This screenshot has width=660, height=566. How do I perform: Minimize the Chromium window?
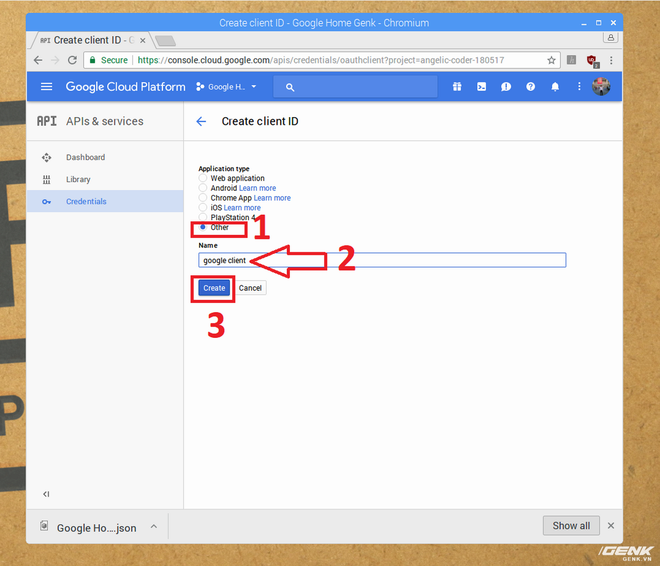coord(584,23)
